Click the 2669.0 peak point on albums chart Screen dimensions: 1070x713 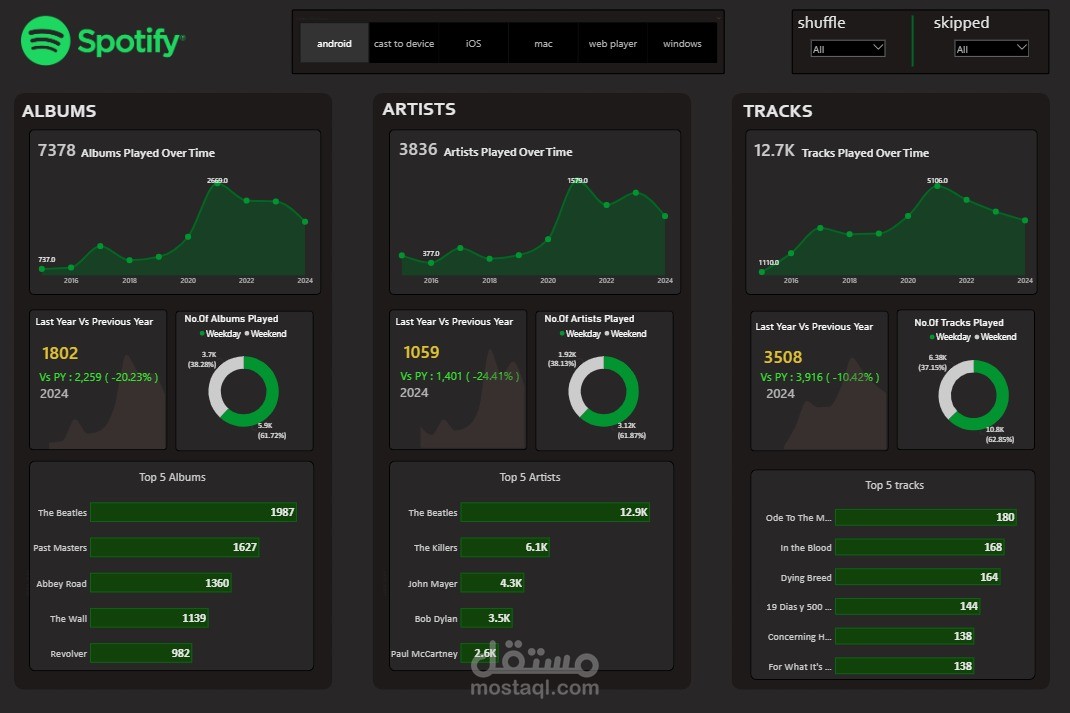[x=217, y=183]
